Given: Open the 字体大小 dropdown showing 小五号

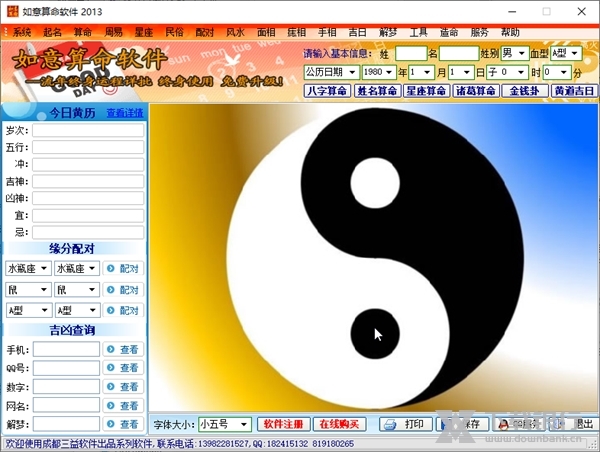Looking at the screenshot, I should coord(225,424).
